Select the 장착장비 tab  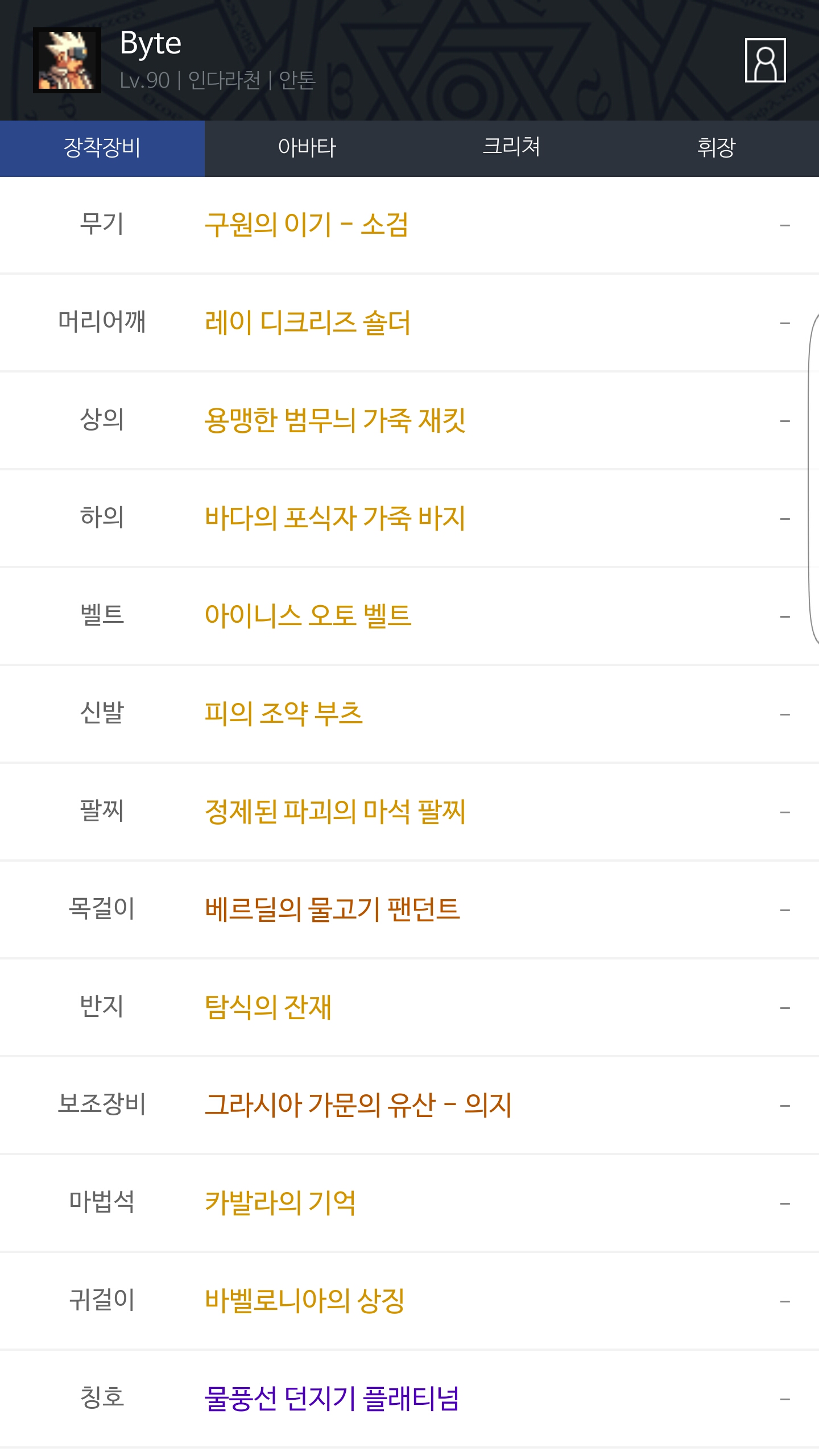[x=102, y=148]
